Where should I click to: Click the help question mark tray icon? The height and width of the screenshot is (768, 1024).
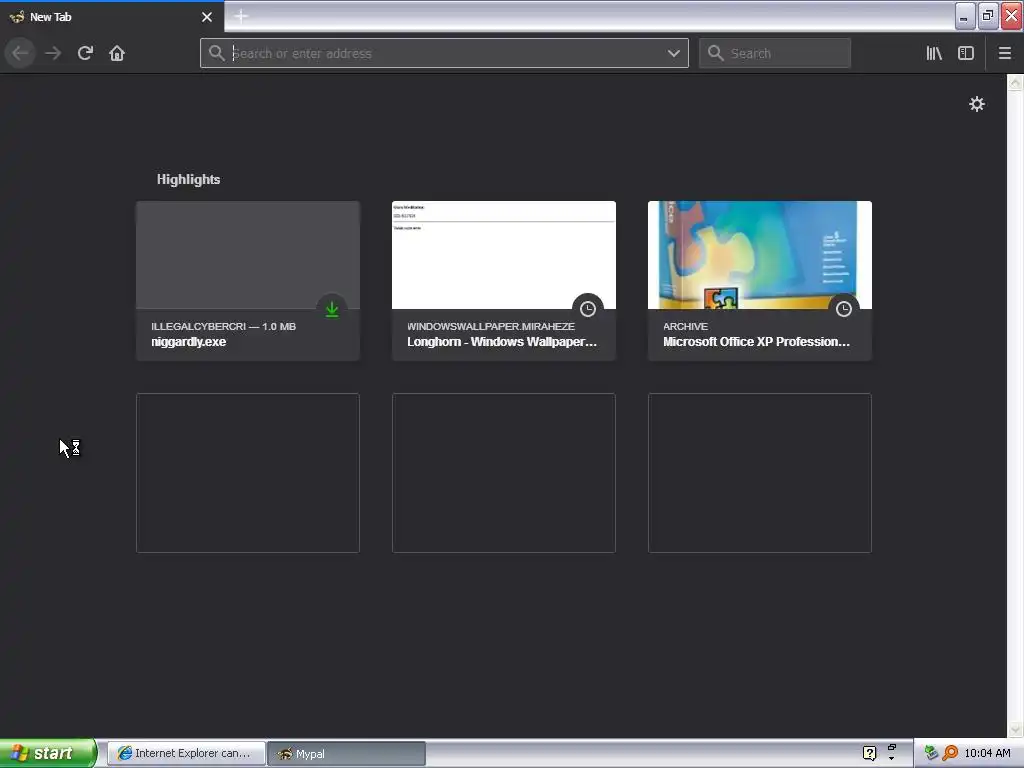click(x=869, y=753)
